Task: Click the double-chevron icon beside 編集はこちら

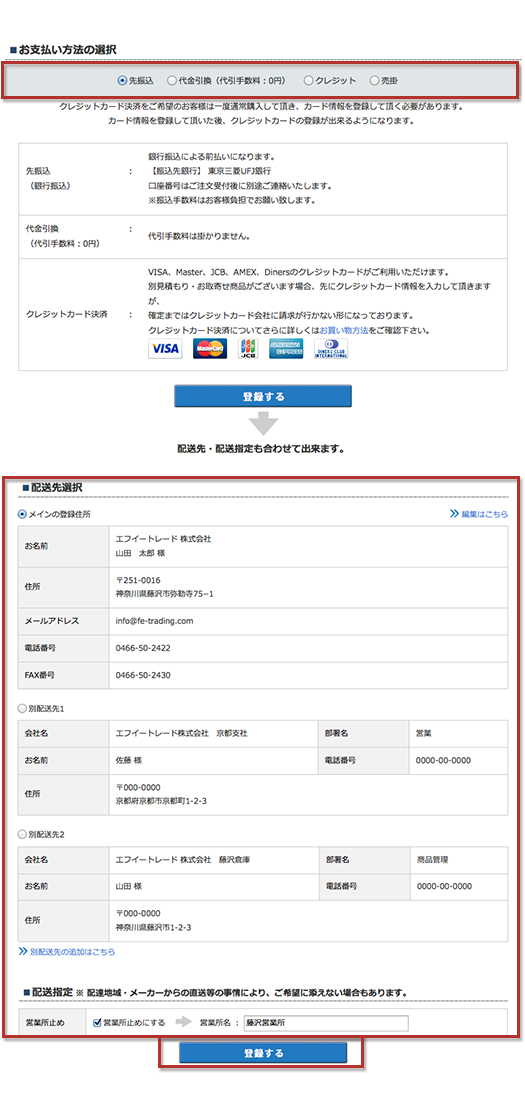Action: click(x=454, y=513)
